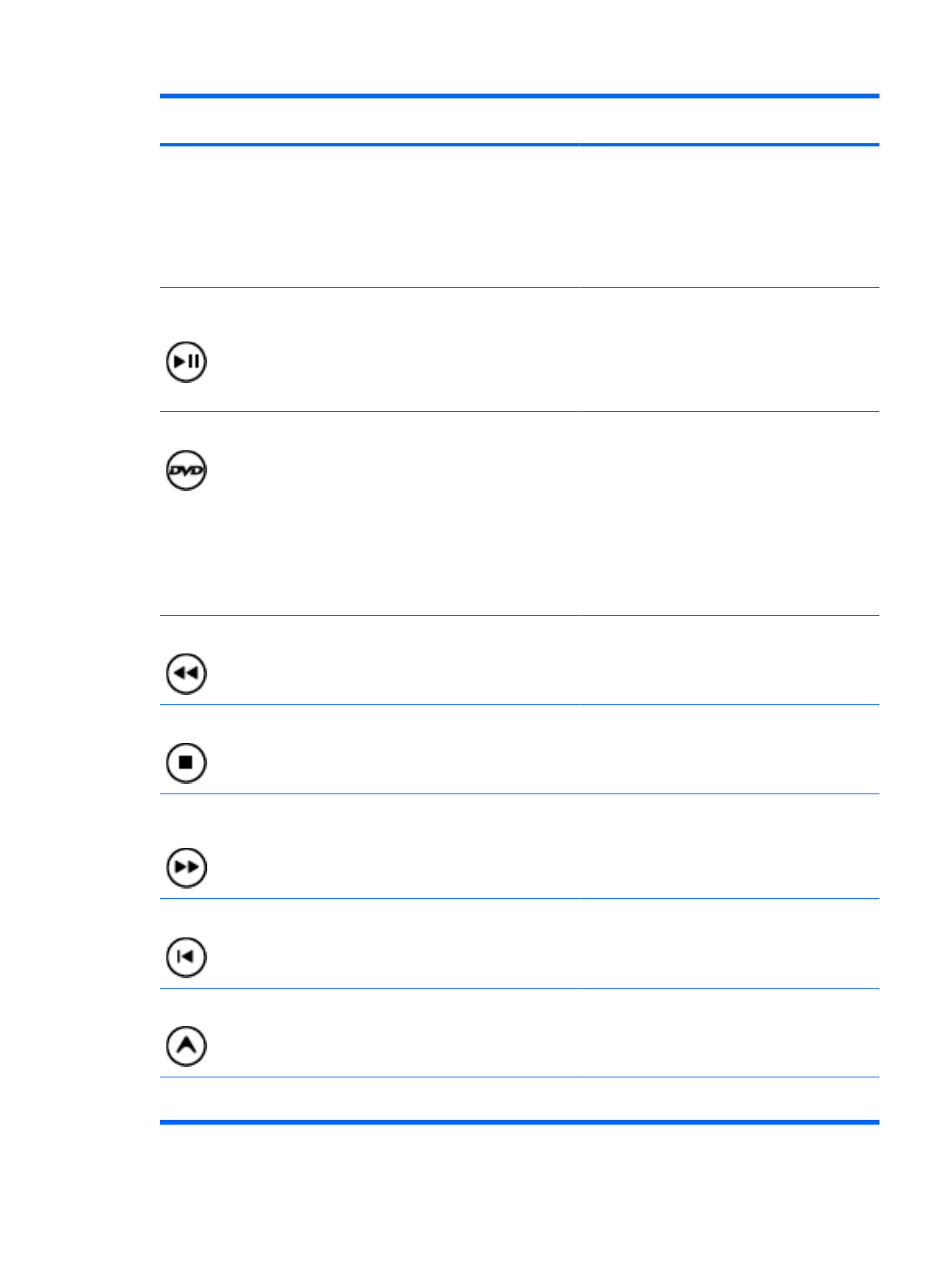
Task: Select the empty row above the play/pause row
Action: (518, 216)
